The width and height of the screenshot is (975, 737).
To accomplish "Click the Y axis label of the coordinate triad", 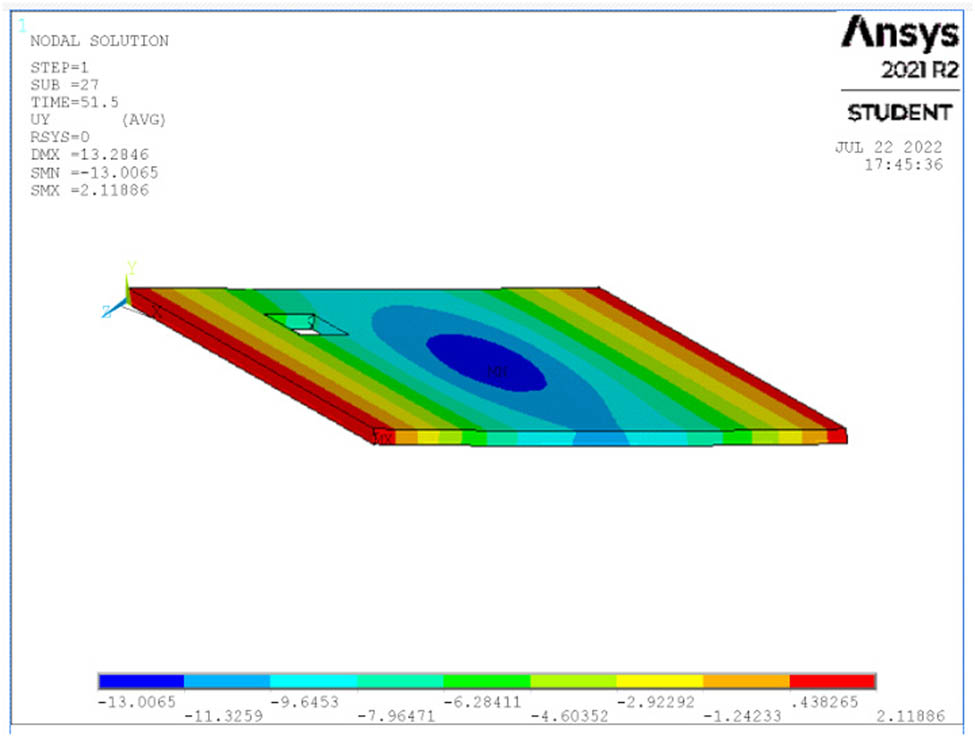I will (131, 267).
